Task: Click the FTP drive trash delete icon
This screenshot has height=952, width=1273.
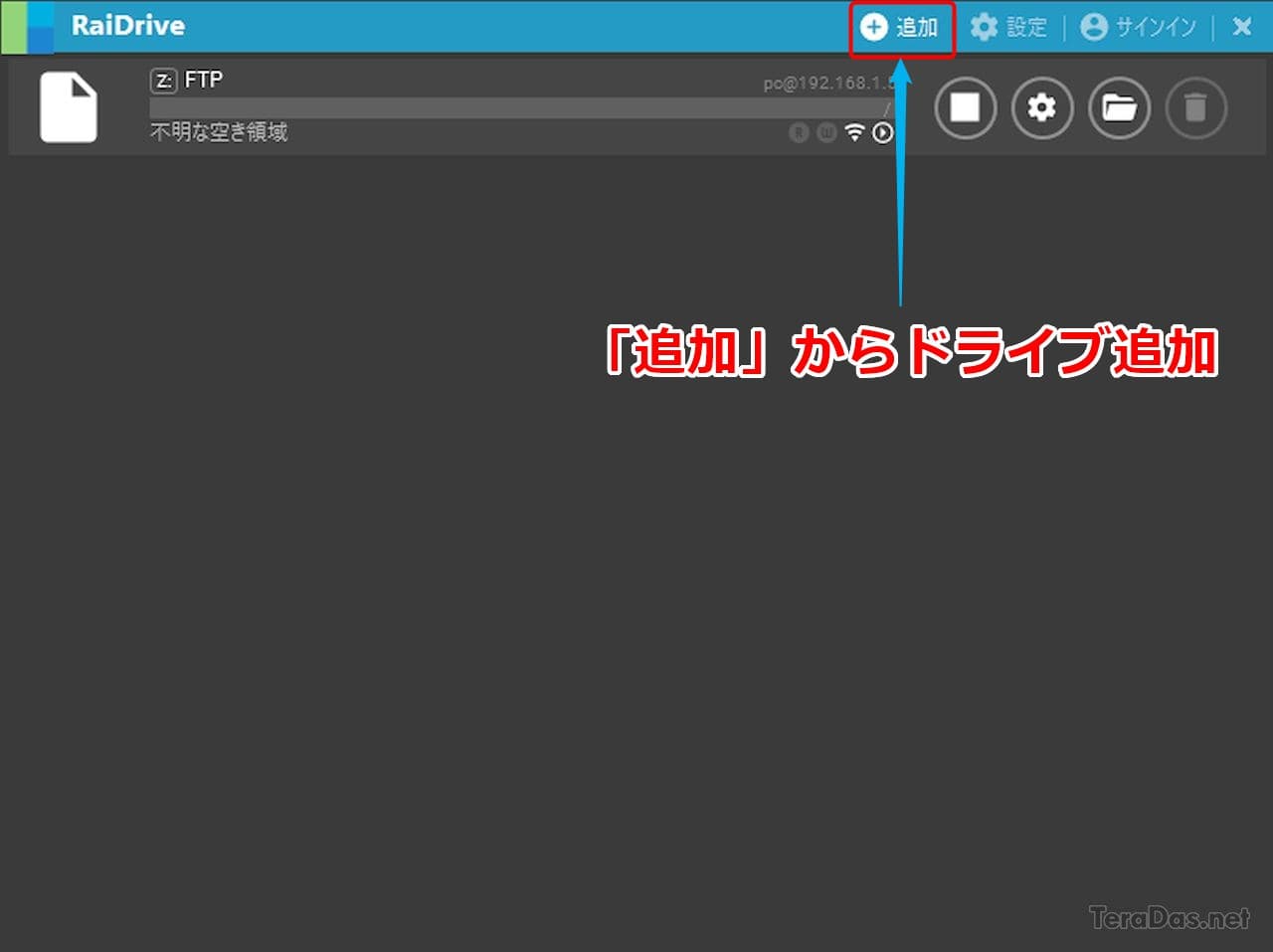Action: [1195, 106]
